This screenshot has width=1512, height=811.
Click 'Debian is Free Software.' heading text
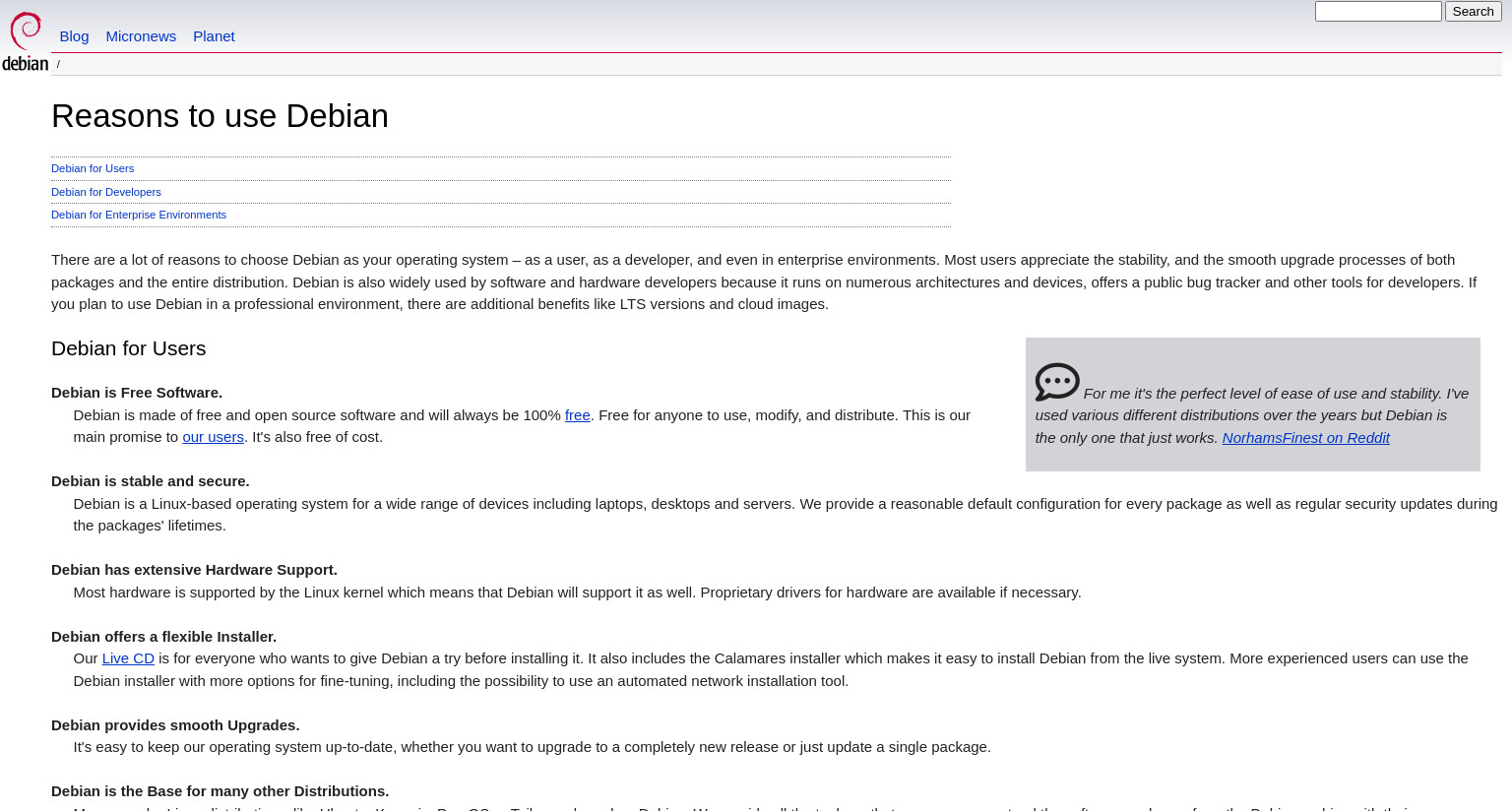[137, 393]
